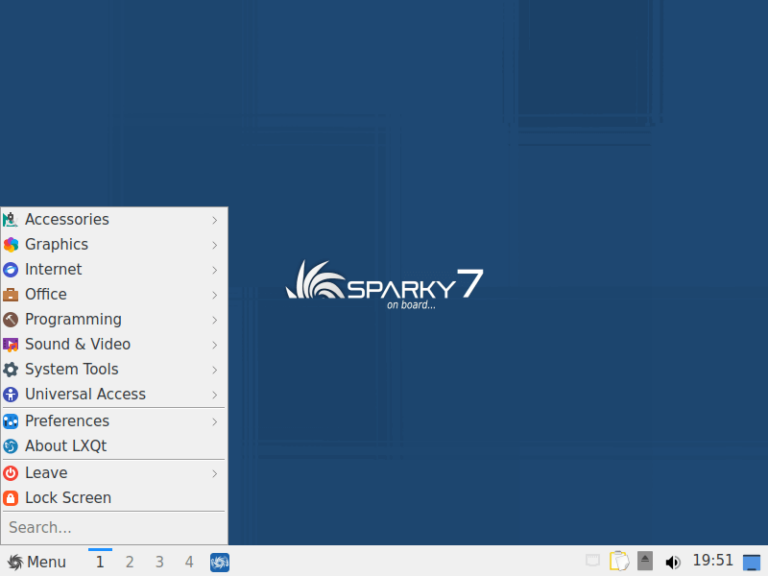Click the Programming hammer icon
The width and height of the screenshot is (768, 576).
pyautogui.click(x=11, y=319)
